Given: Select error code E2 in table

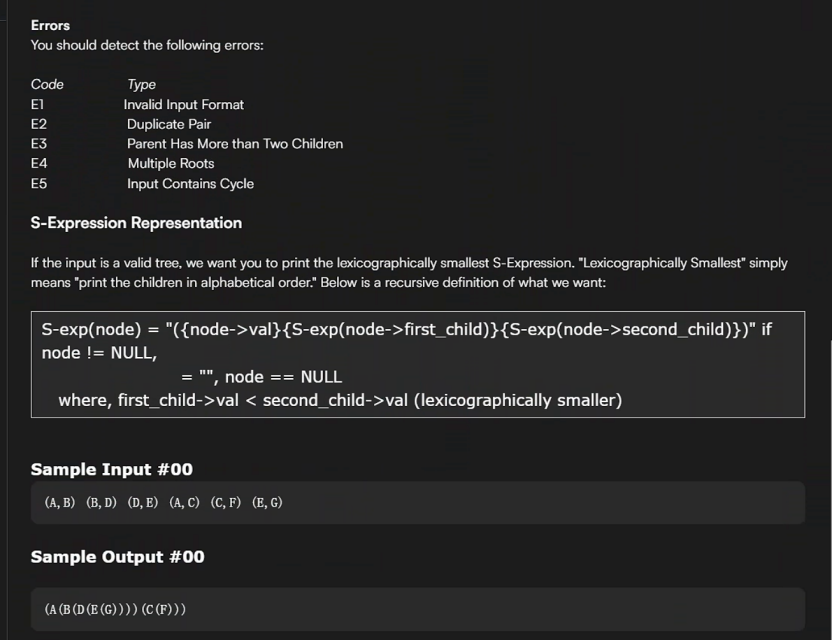Looking at the screenshot, I should (39, 124).
